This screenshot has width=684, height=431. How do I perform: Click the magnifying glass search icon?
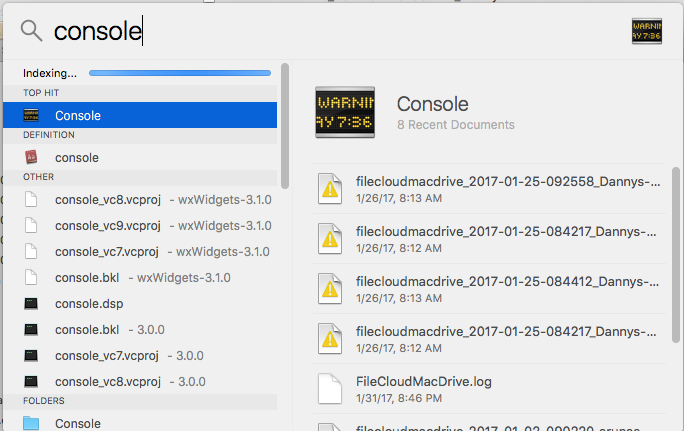coord(31,31)
